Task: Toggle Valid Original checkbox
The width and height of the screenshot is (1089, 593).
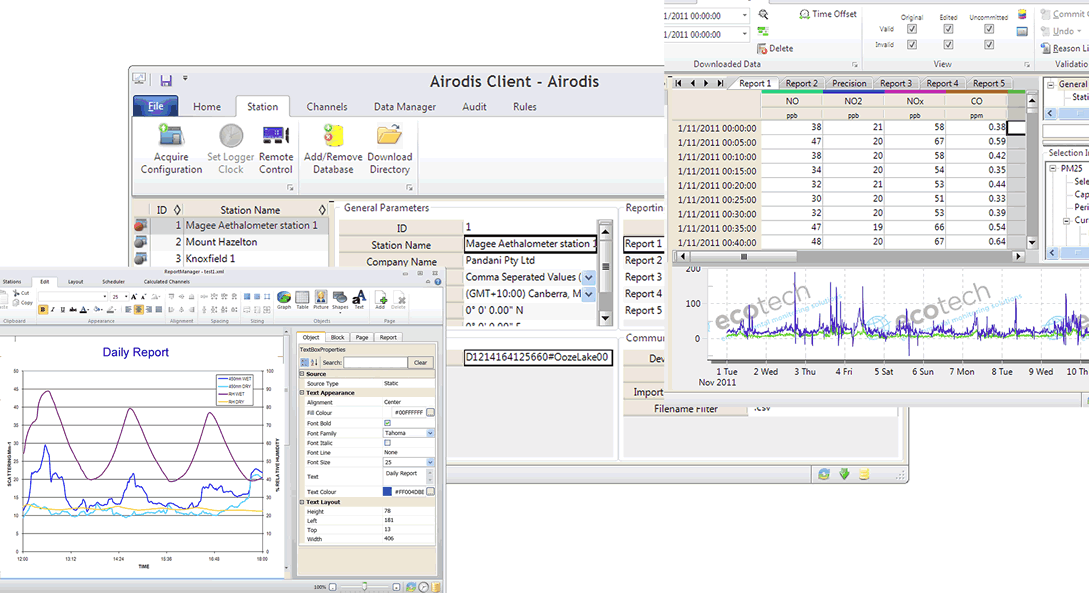Action: [912, 29]
